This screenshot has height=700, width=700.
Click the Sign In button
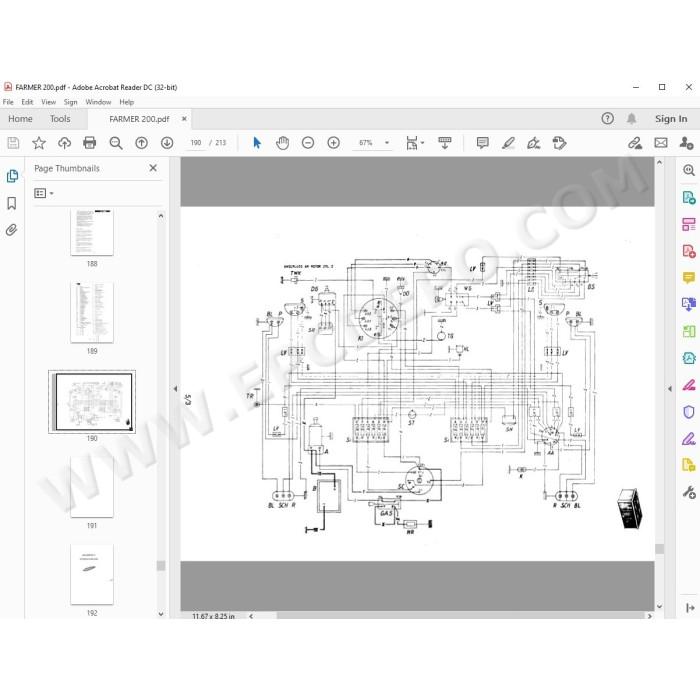point(671,119)
